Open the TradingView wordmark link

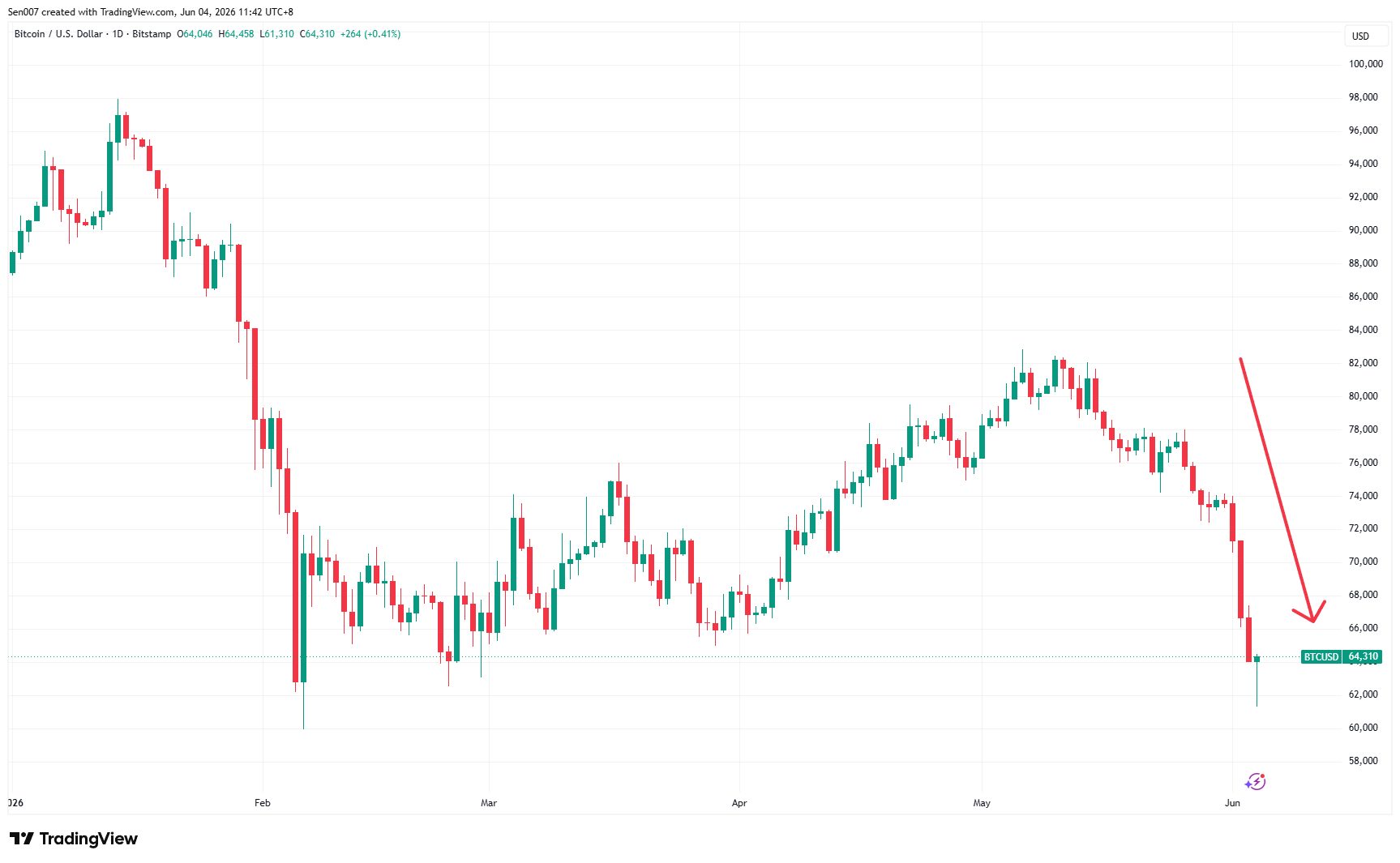[88, 839]
